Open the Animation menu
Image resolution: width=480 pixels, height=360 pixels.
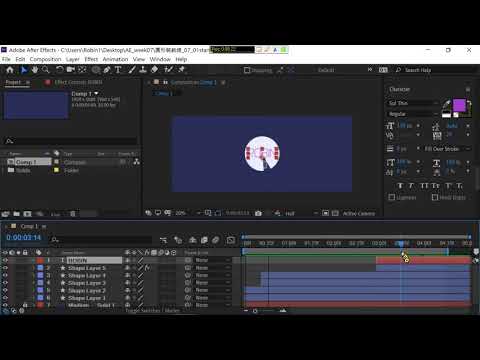[115, 59]
